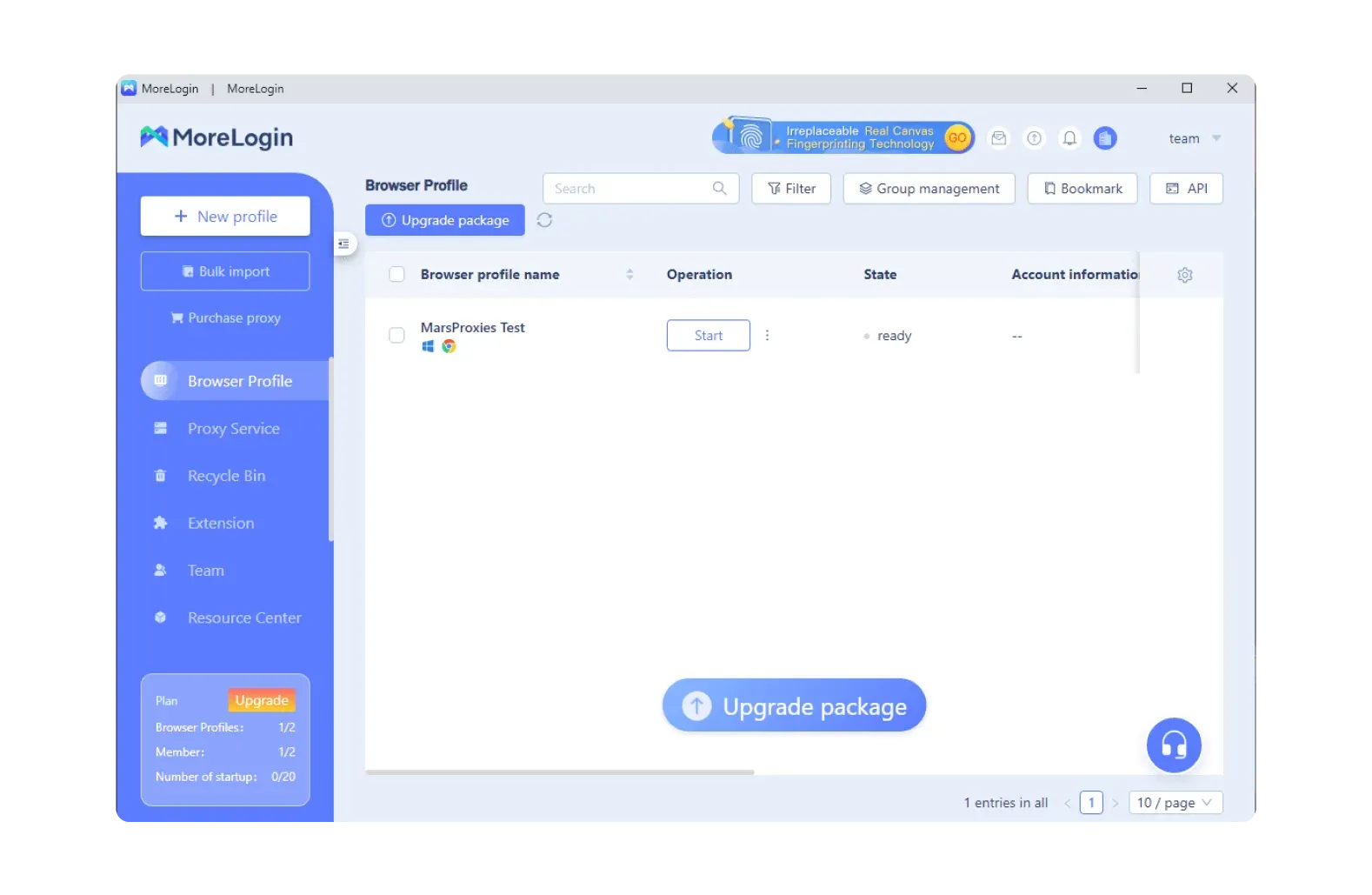Open the table column settings gear
Image resolution: width=1372 pixels, height=895 pixels.
click(x=1184, y=275)
